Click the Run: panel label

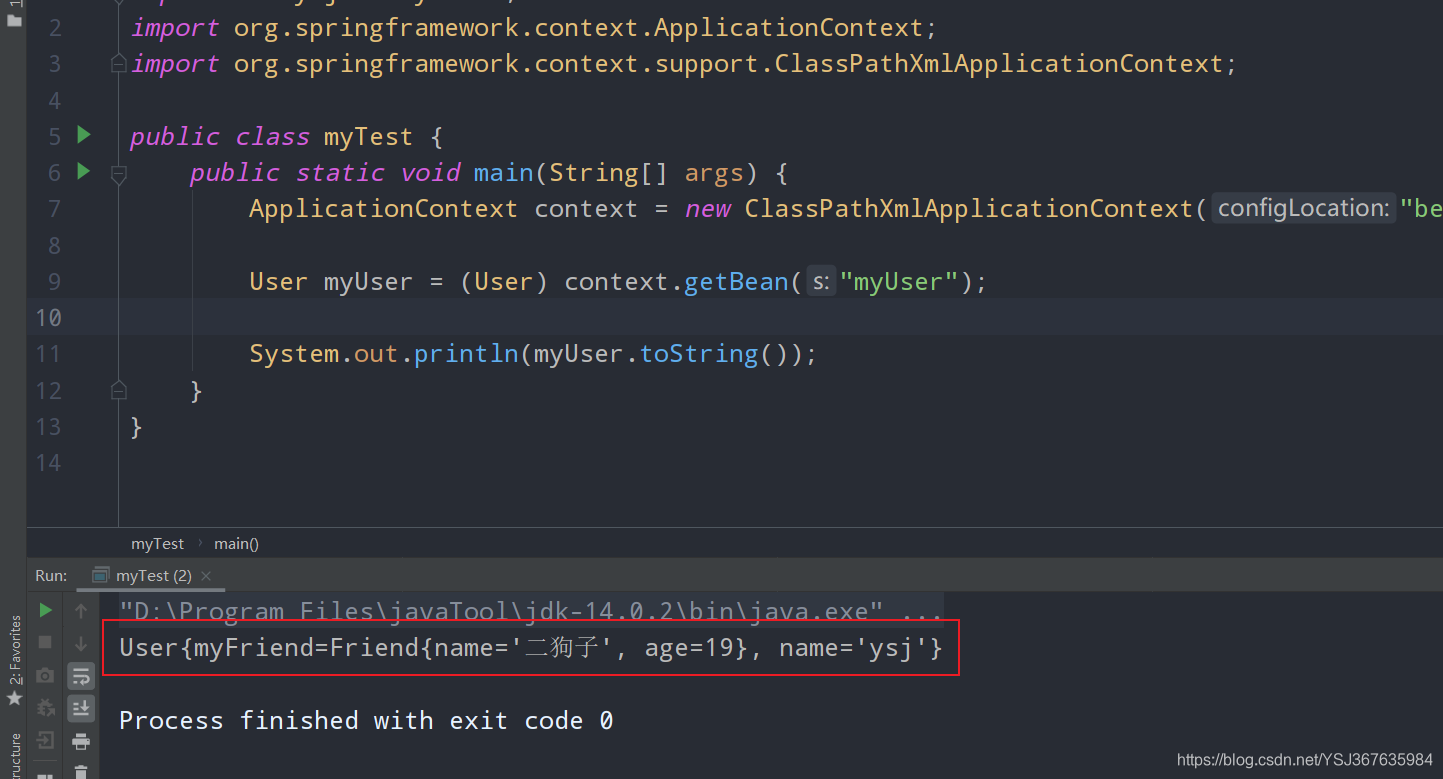click(x=51, y=575)
